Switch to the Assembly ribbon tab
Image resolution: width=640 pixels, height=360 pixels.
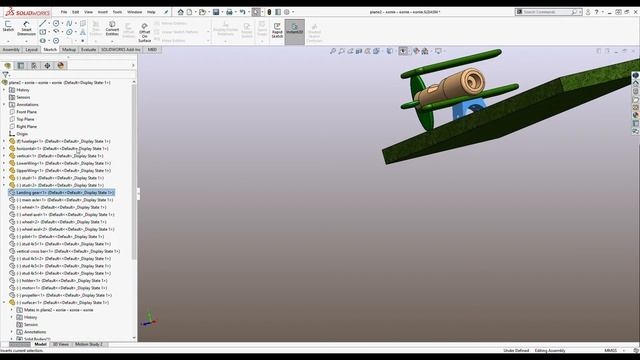(x=11, y=50)
